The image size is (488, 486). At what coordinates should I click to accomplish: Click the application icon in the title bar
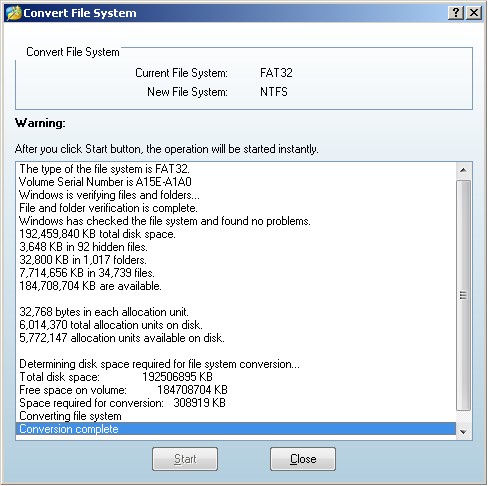13,13
